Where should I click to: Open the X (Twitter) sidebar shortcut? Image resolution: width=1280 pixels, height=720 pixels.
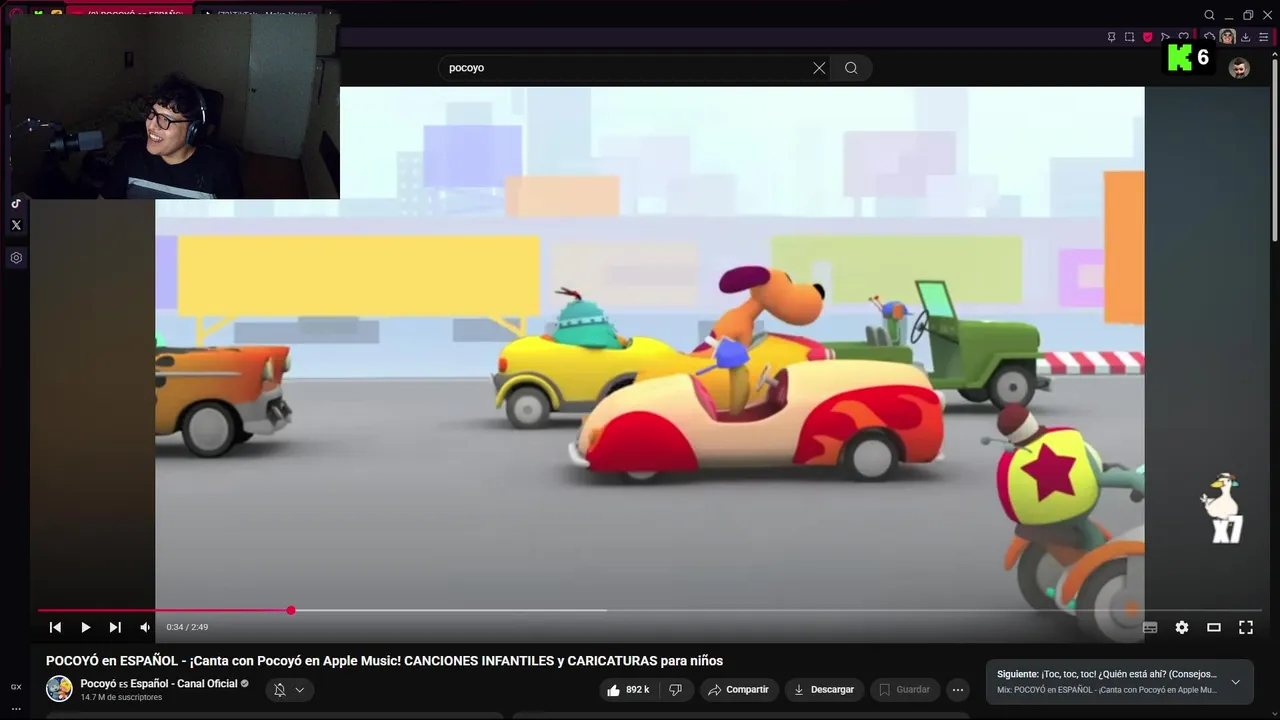tap(16, 225)
